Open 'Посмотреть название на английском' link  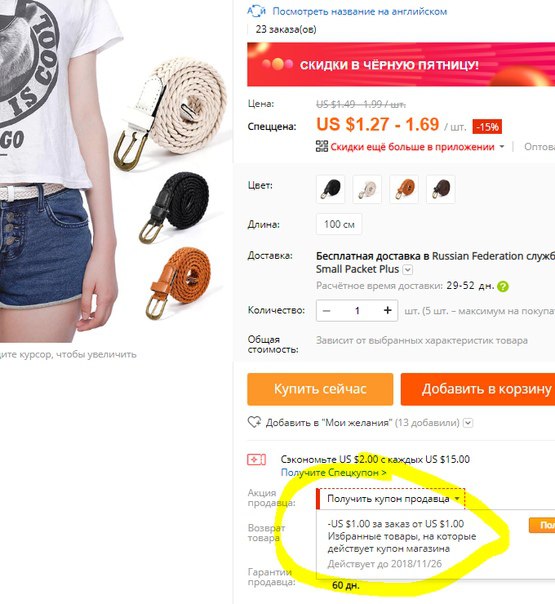pos(360,12)
